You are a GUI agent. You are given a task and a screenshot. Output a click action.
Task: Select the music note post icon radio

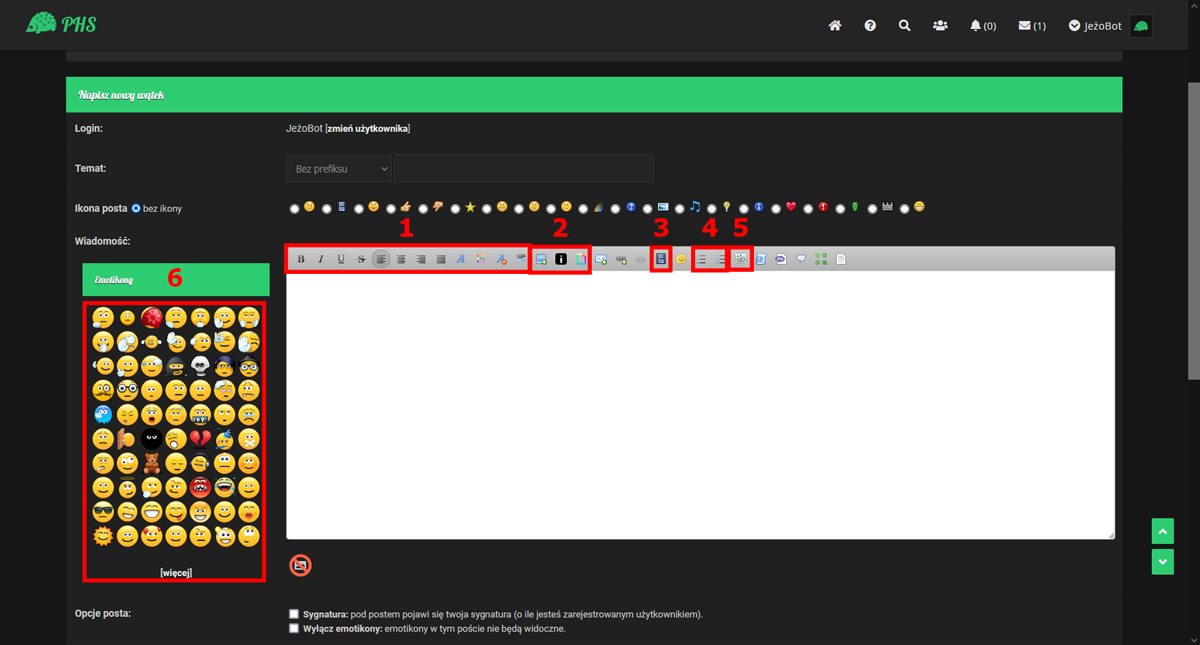tap(679, 209)
